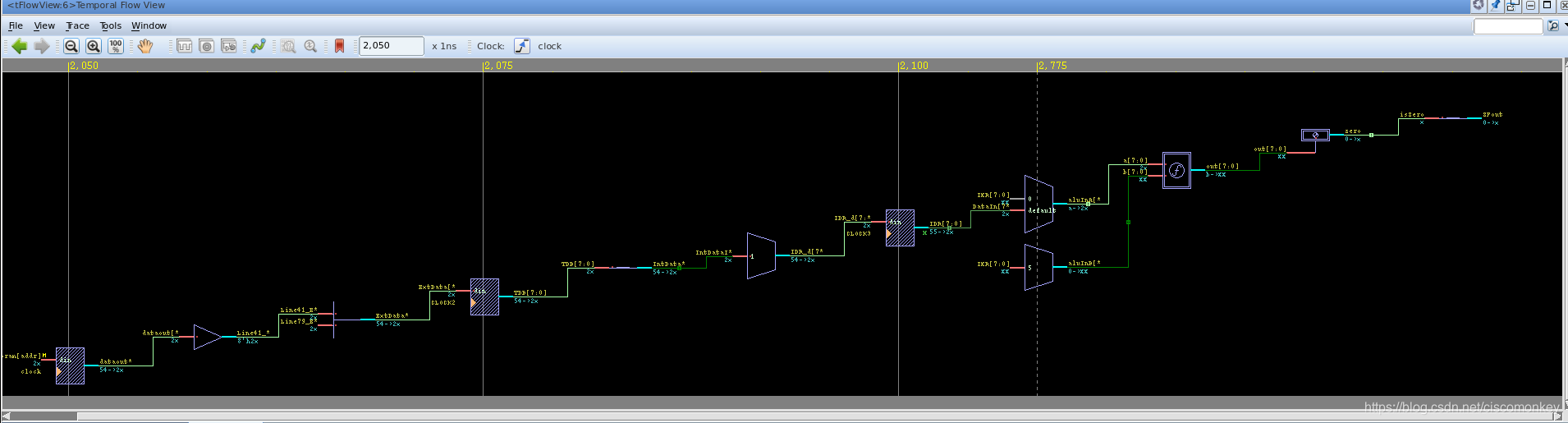Open the Window menu
This screenshot has width=1568, height=423.
(149, 25)
